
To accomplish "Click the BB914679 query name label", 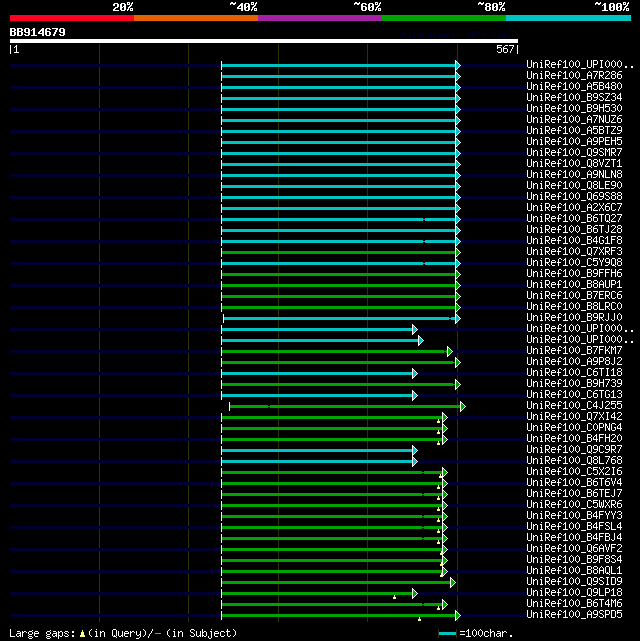I will pos(38,32).
